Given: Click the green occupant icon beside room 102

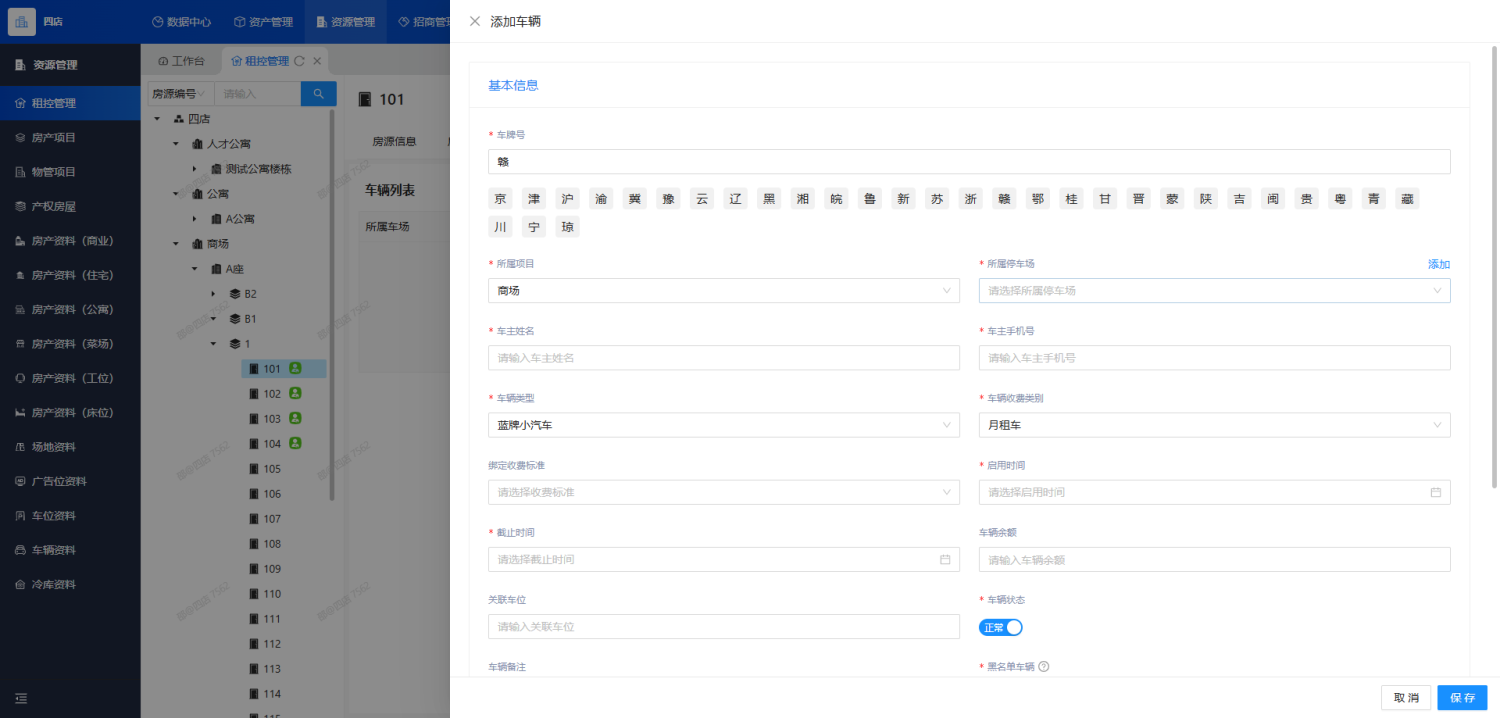Looking at the screenshot, I should 295,393.
